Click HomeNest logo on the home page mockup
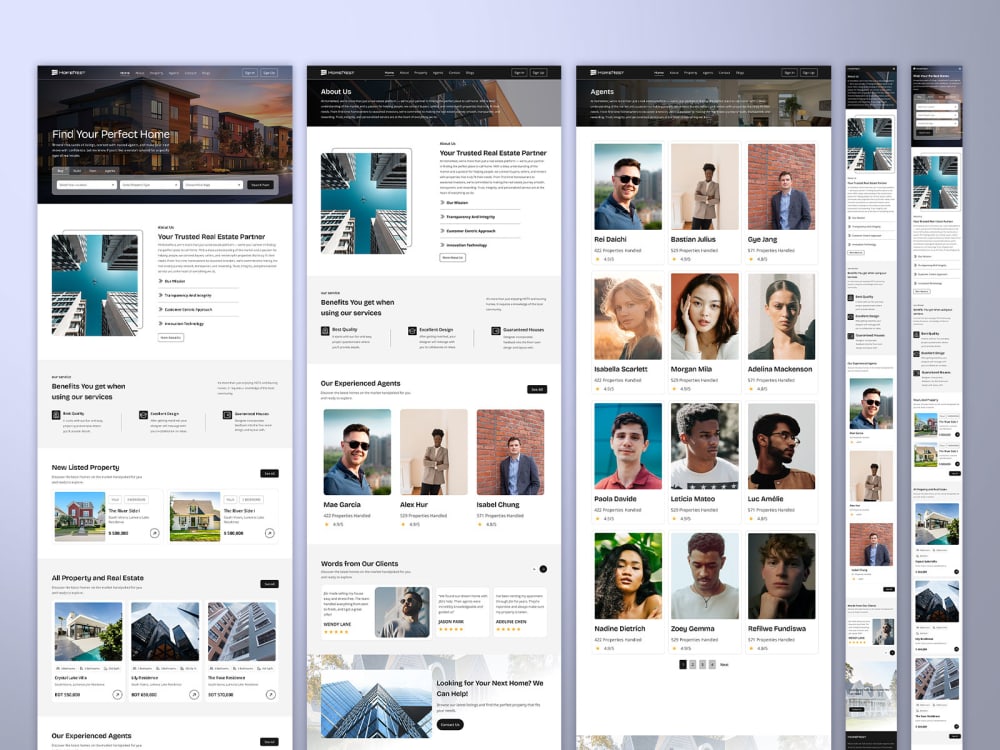Screen dimensions: 1000x750 tap(68, 73)
